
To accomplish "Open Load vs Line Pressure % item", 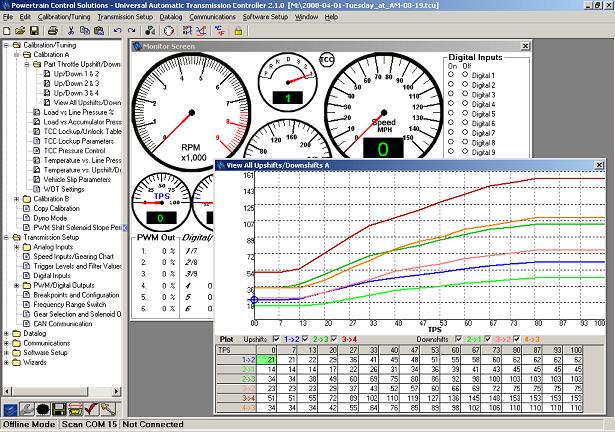I will [78, 112].
